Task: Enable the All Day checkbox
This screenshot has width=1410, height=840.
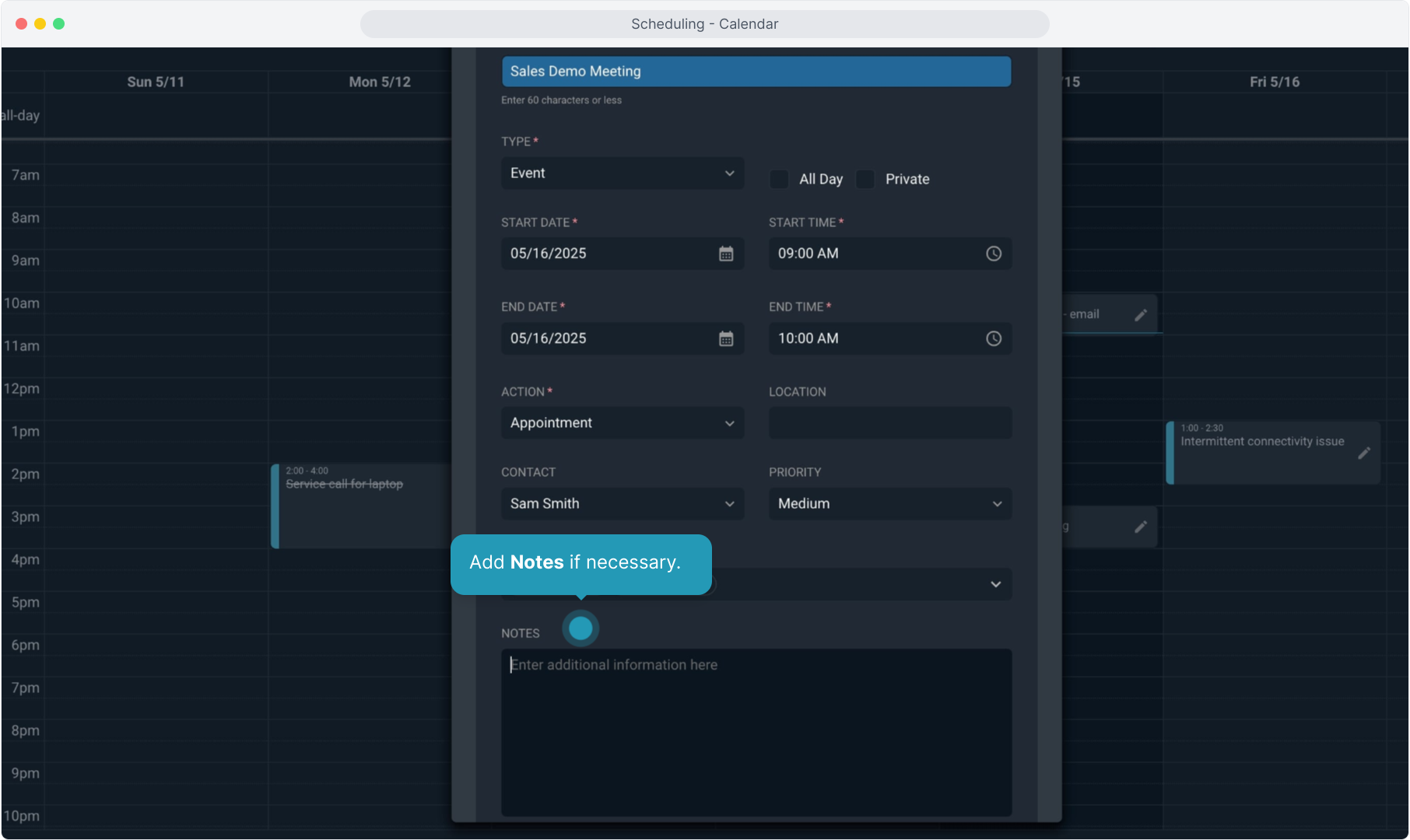Action: pyautogui.click(x=779, y=179)
